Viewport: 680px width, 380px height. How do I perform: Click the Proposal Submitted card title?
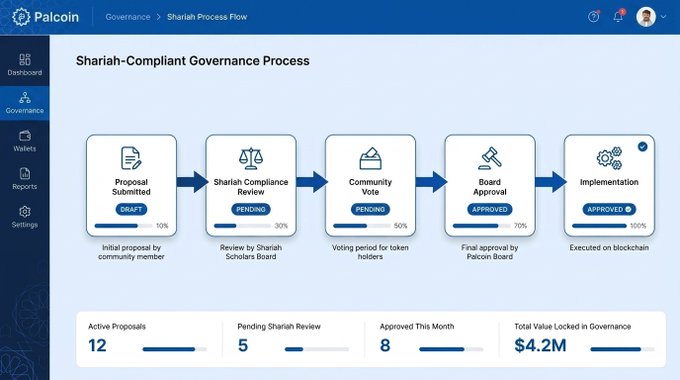pyautogui.click(x=131, y=187)
